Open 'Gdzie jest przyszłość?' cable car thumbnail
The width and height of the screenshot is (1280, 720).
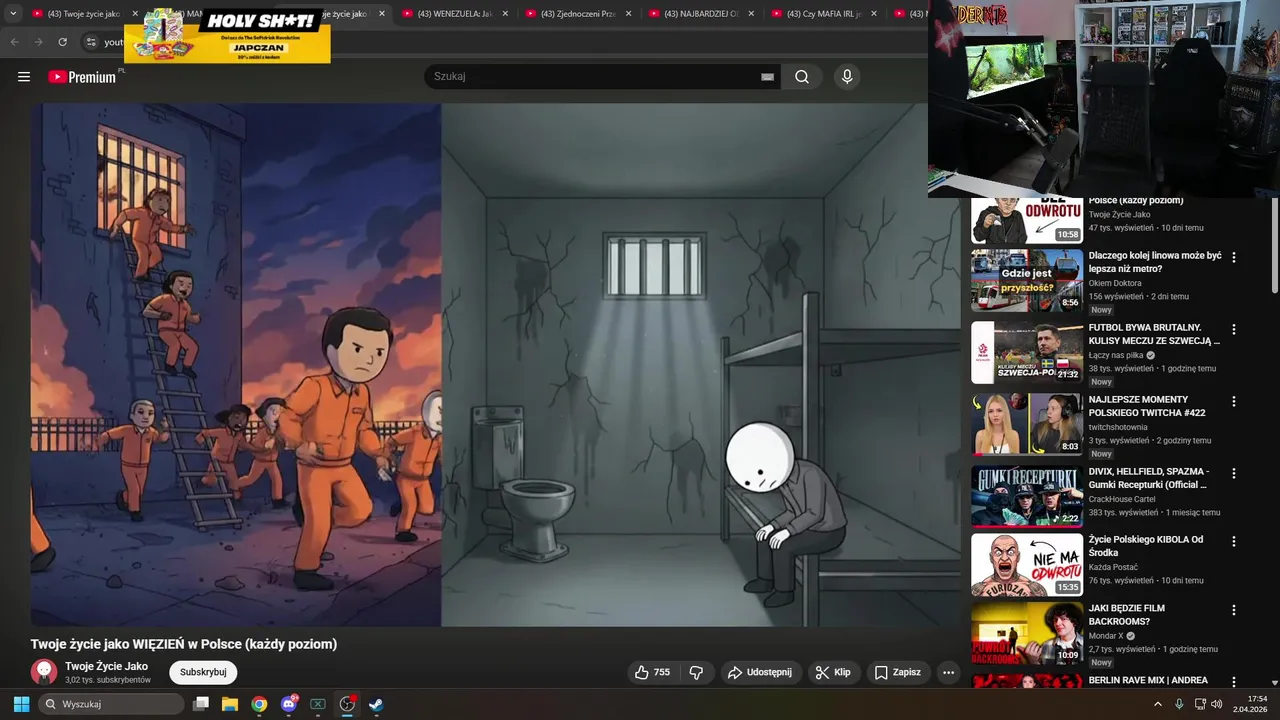coord(1027,280)
